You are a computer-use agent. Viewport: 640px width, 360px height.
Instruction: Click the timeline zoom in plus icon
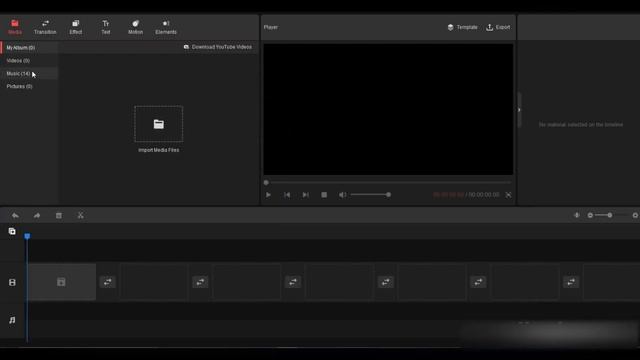tap(636, 215)
